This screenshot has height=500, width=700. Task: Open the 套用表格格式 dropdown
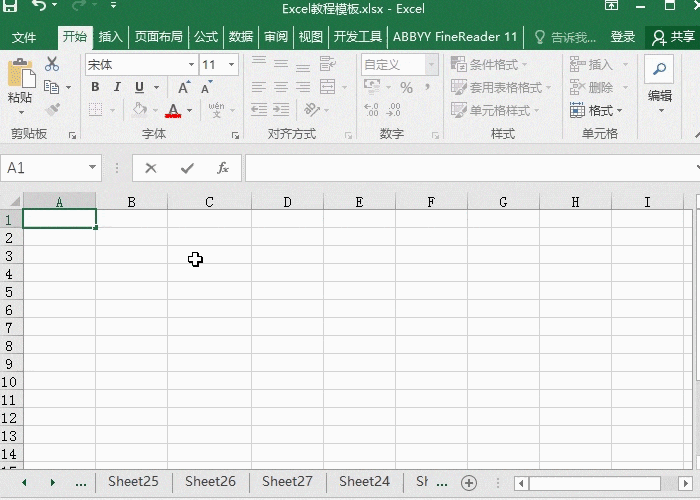pos(501,87)
